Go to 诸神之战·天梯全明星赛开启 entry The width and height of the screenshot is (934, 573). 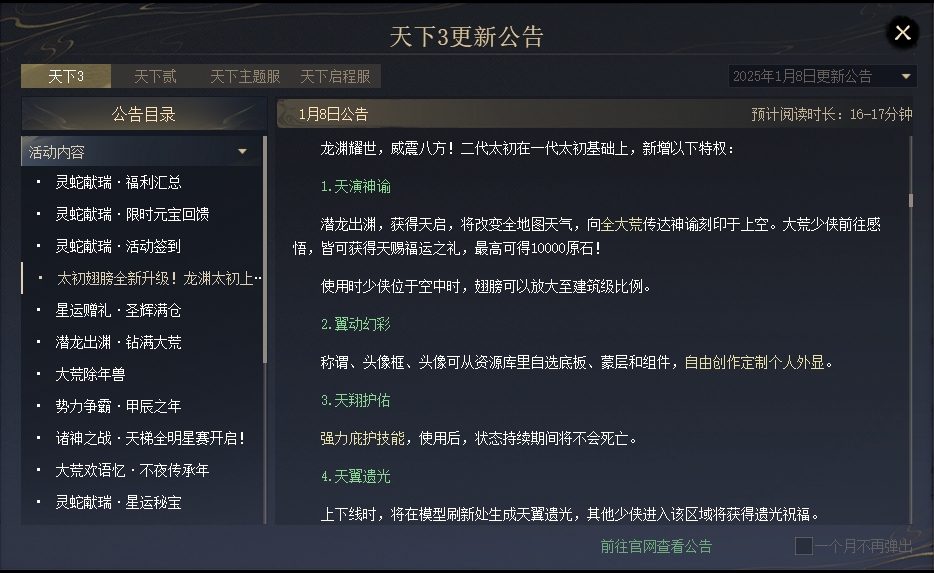(x=150, y=438)
